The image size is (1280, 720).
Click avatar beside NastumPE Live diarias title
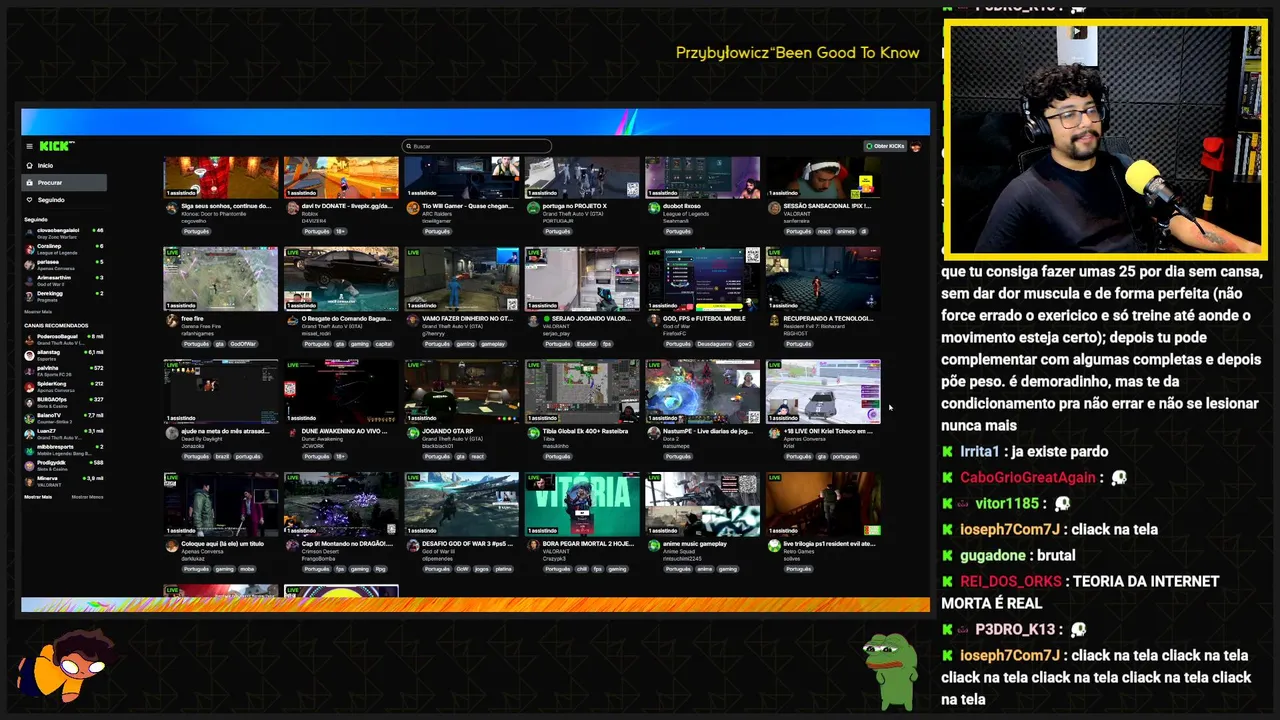pos(654,434)
